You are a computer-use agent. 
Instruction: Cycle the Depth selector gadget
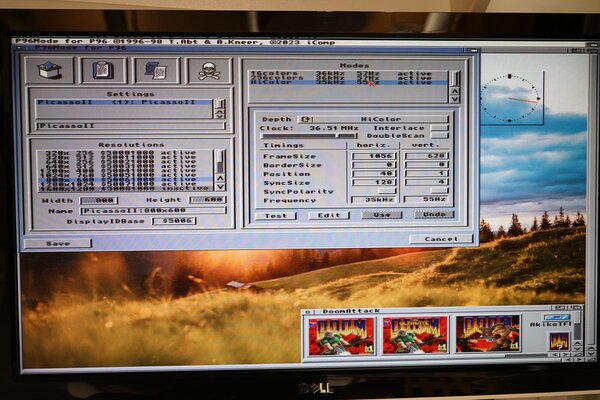click(306, 119)
